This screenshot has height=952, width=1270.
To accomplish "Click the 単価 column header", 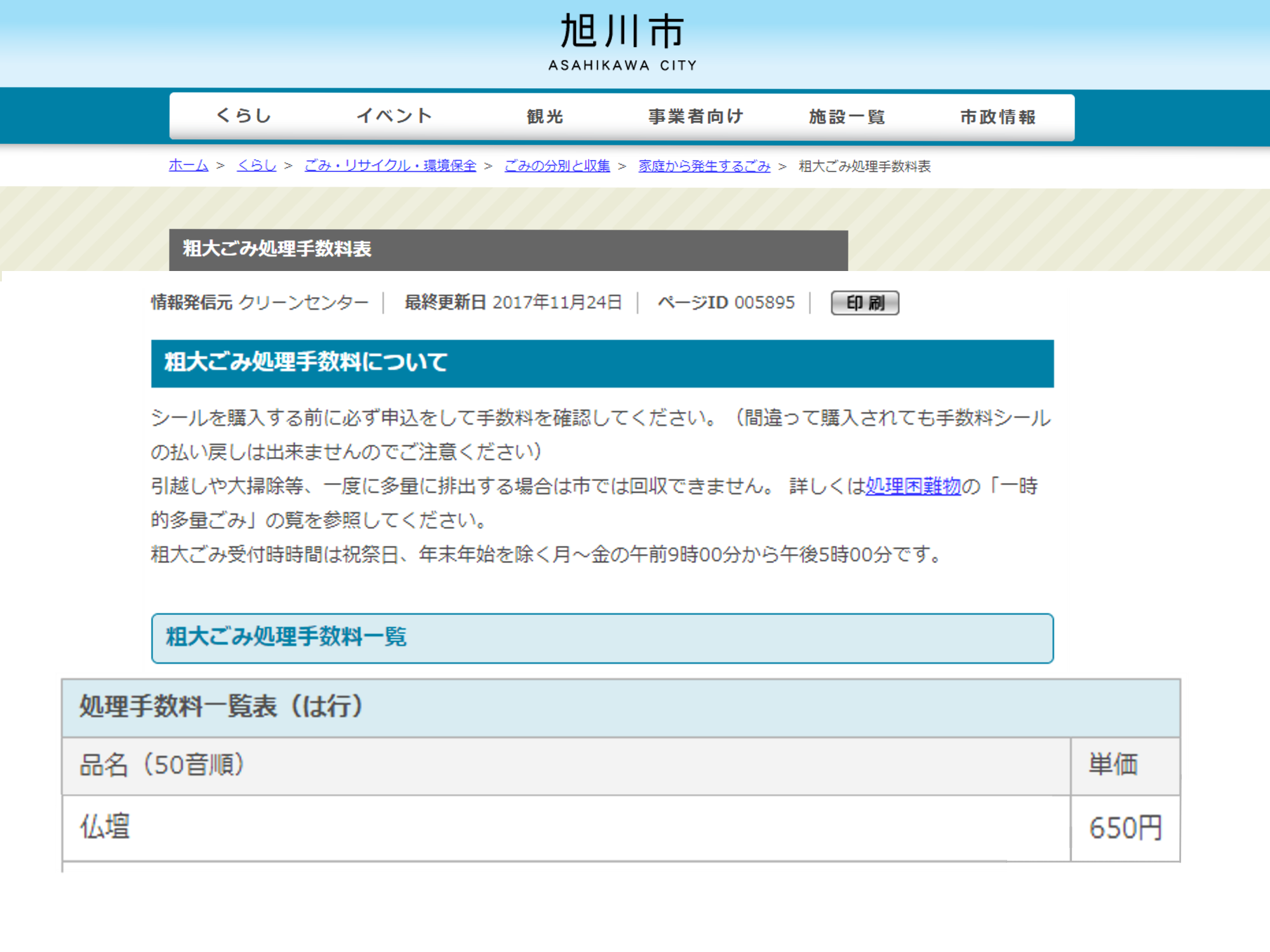I will 1125,765.
